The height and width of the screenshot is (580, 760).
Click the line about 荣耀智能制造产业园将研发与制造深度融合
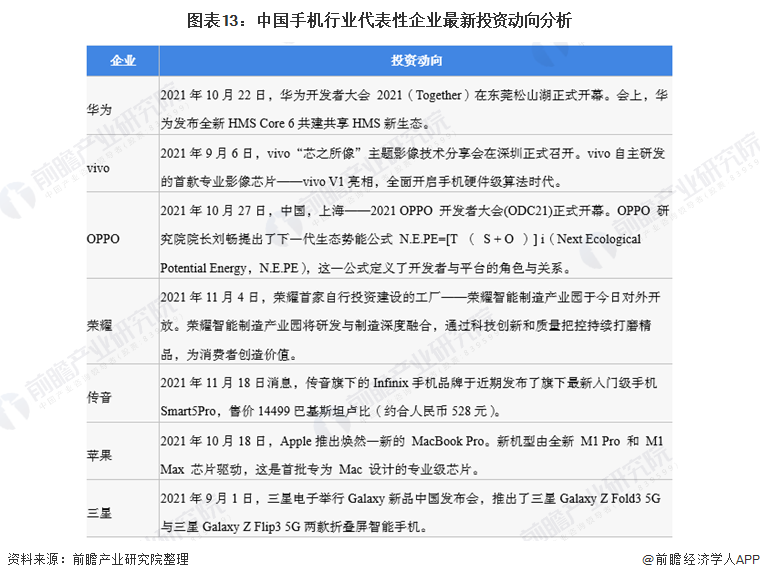click(x=406, y=326)
